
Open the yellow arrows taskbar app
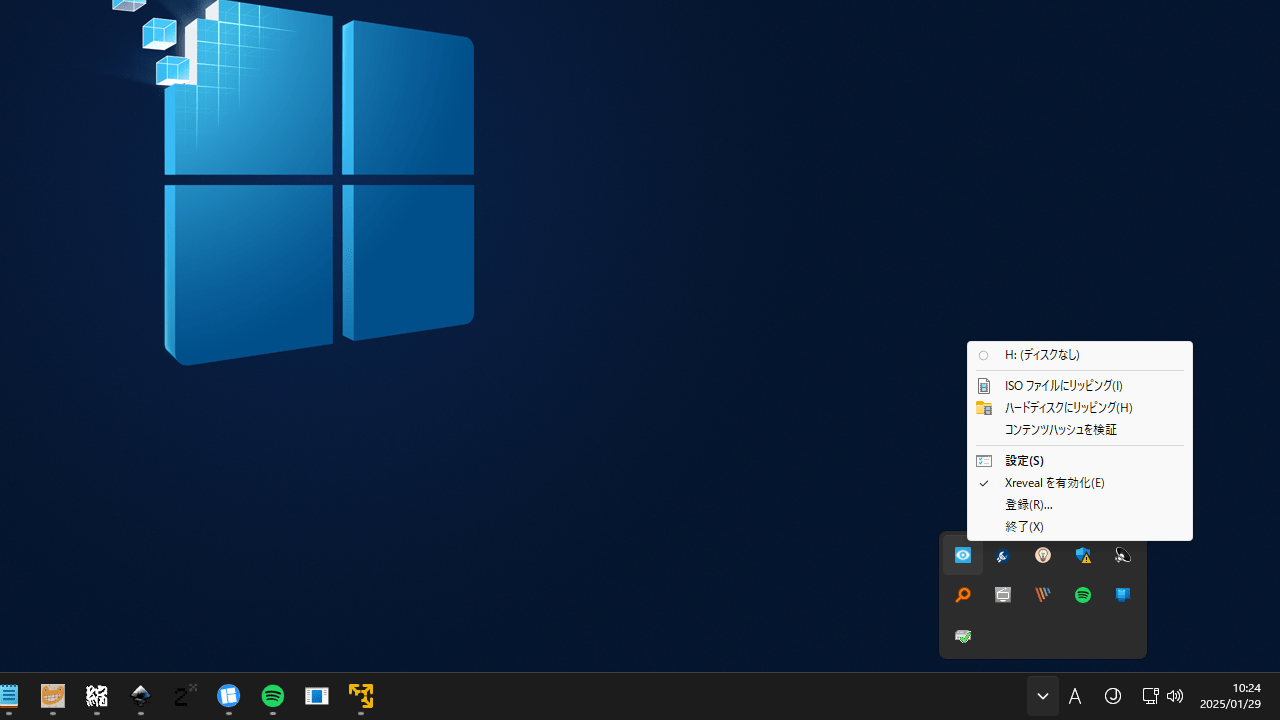click(361, 696)
